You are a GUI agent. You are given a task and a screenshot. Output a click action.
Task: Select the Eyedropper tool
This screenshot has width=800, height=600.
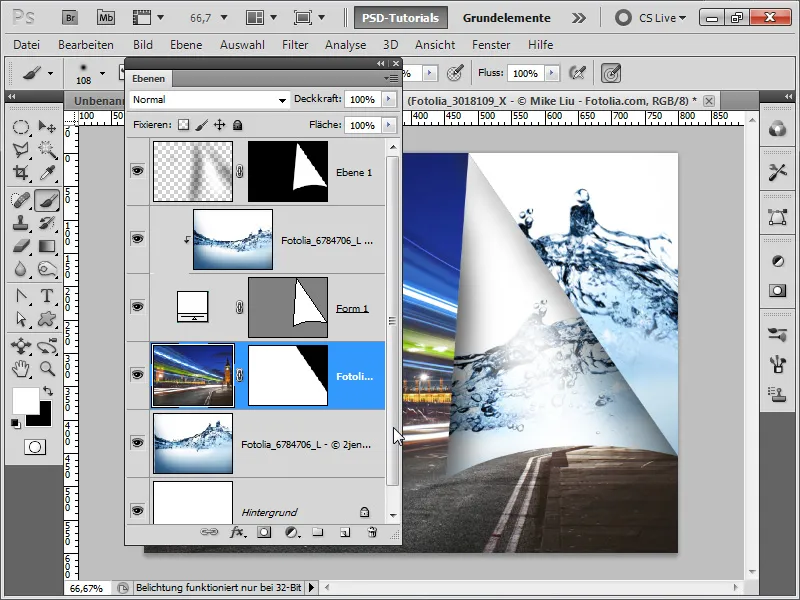click(47, 172)
